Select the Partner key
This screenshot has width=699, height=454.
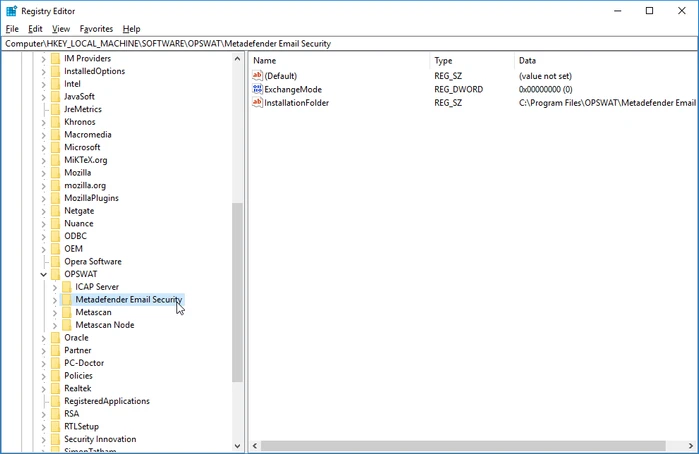point(78,351)
